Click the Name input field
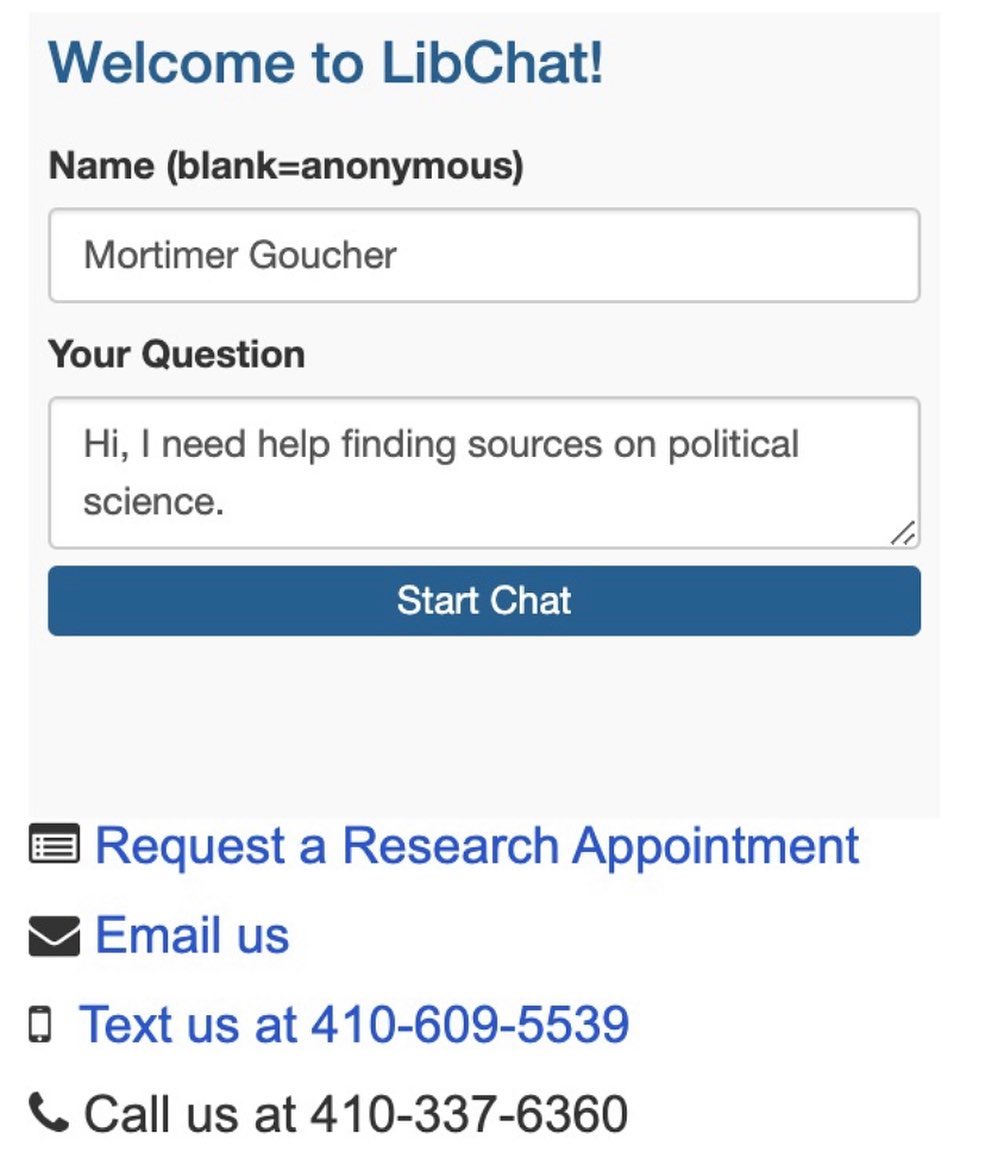Viewport: 985px width, 1171px height. click(x=484, y=255)
